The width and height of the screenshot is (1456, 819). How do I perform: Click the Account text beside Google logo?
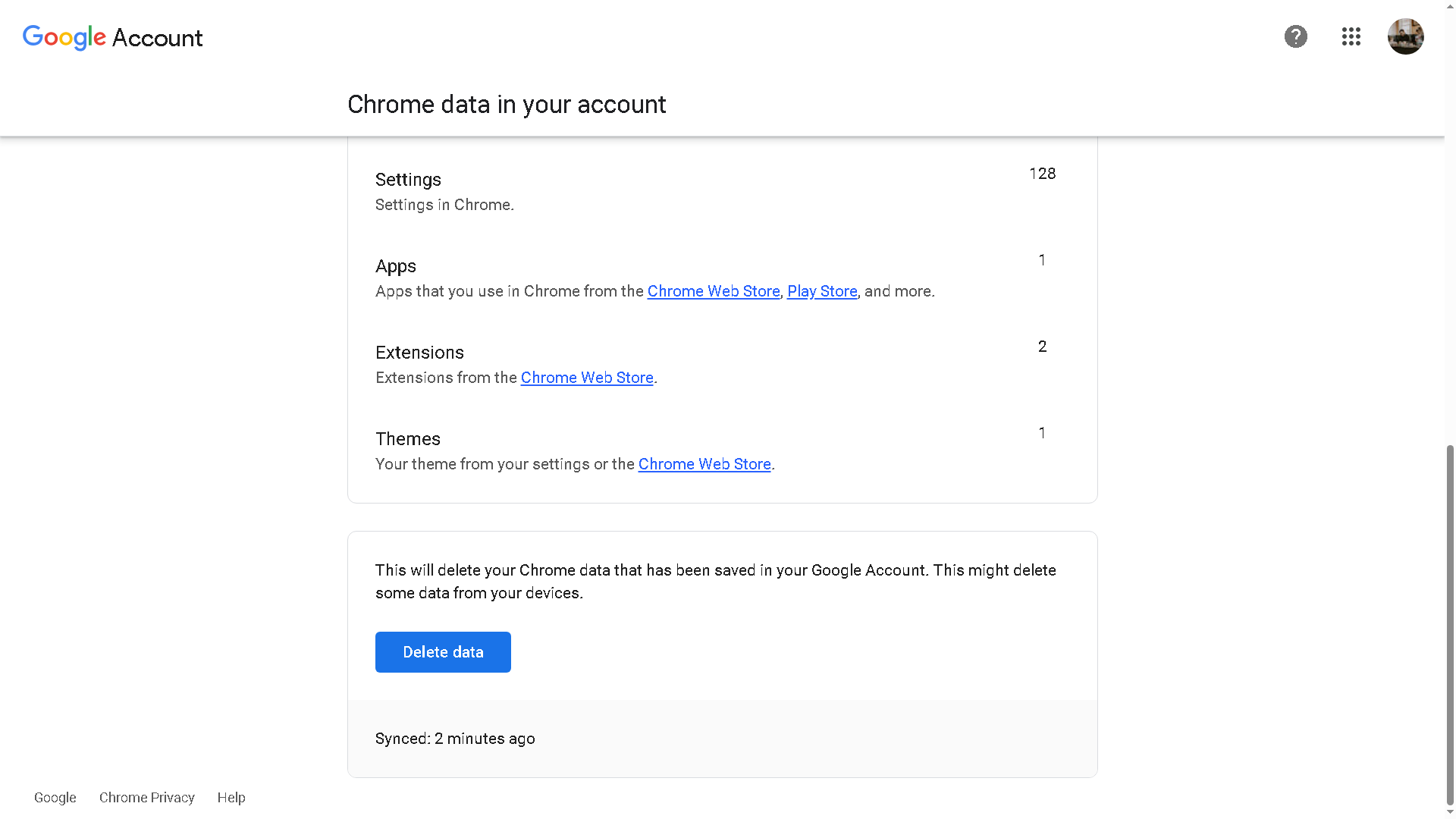157,38
